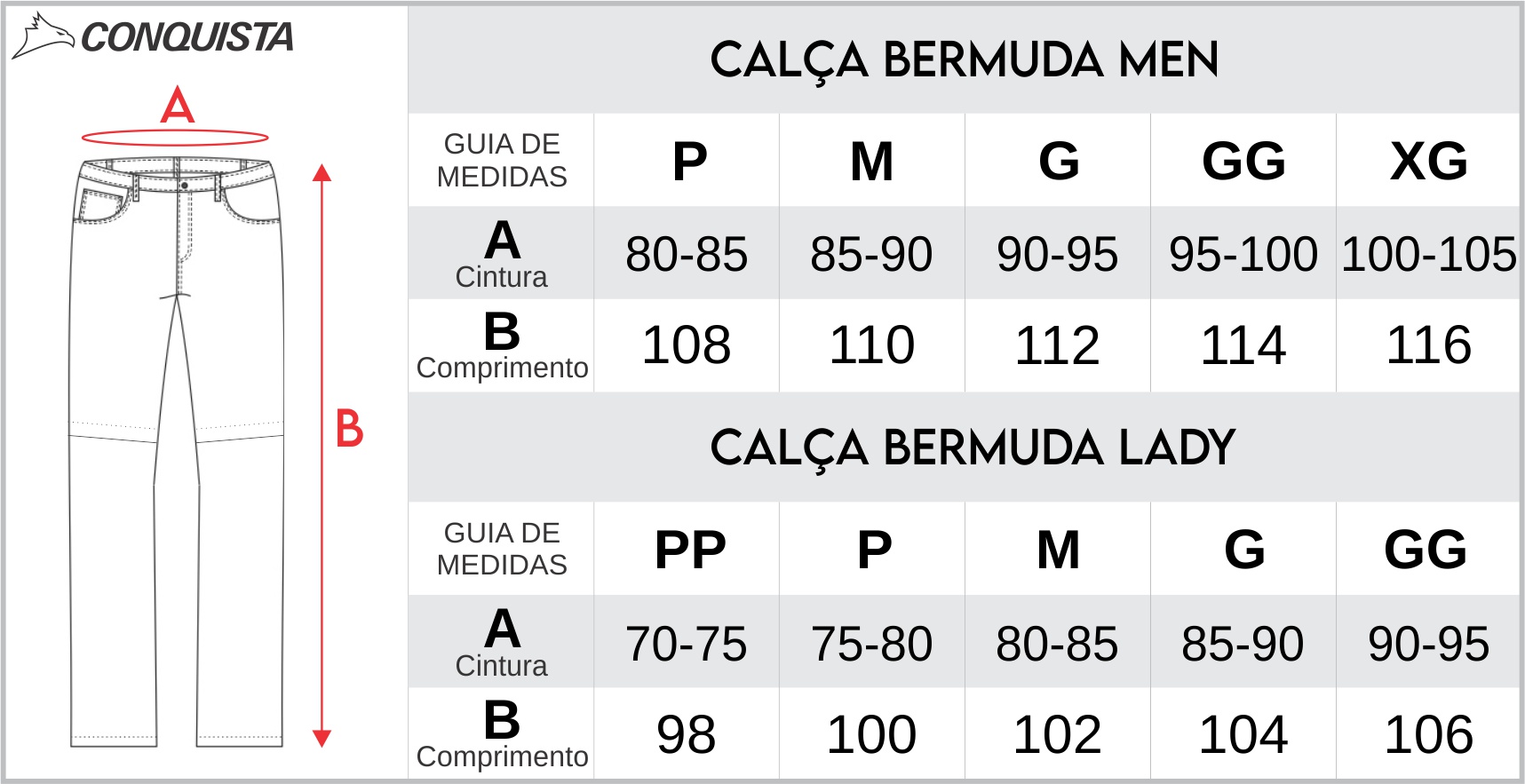The width and height of the screenshot is (1525, 784).
Task: Select the CALÇA BERMUDA MEN heading
Action: [x=964, y=60]
